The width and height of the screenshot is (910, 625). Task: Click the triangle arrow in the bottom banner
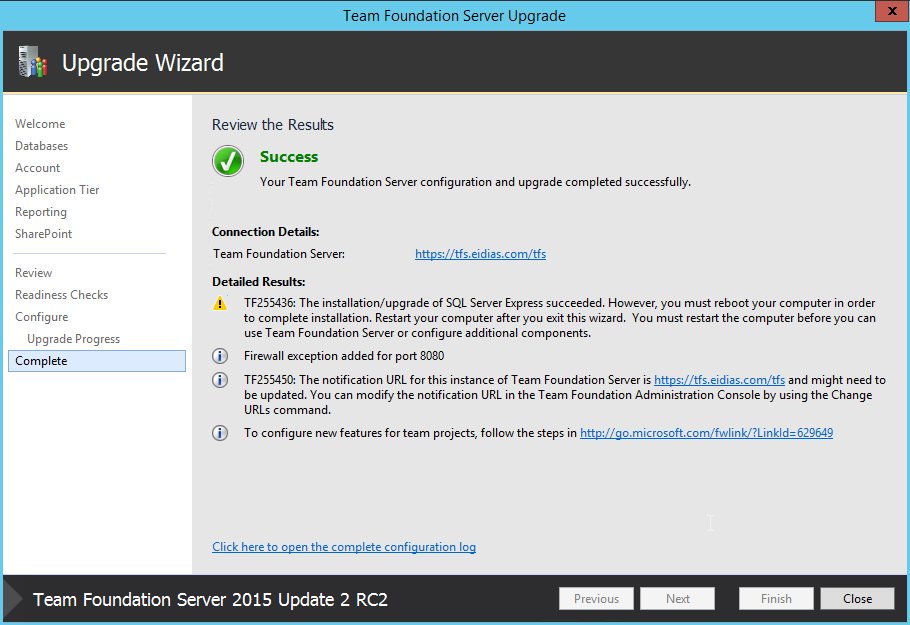[x=12, y=599]
